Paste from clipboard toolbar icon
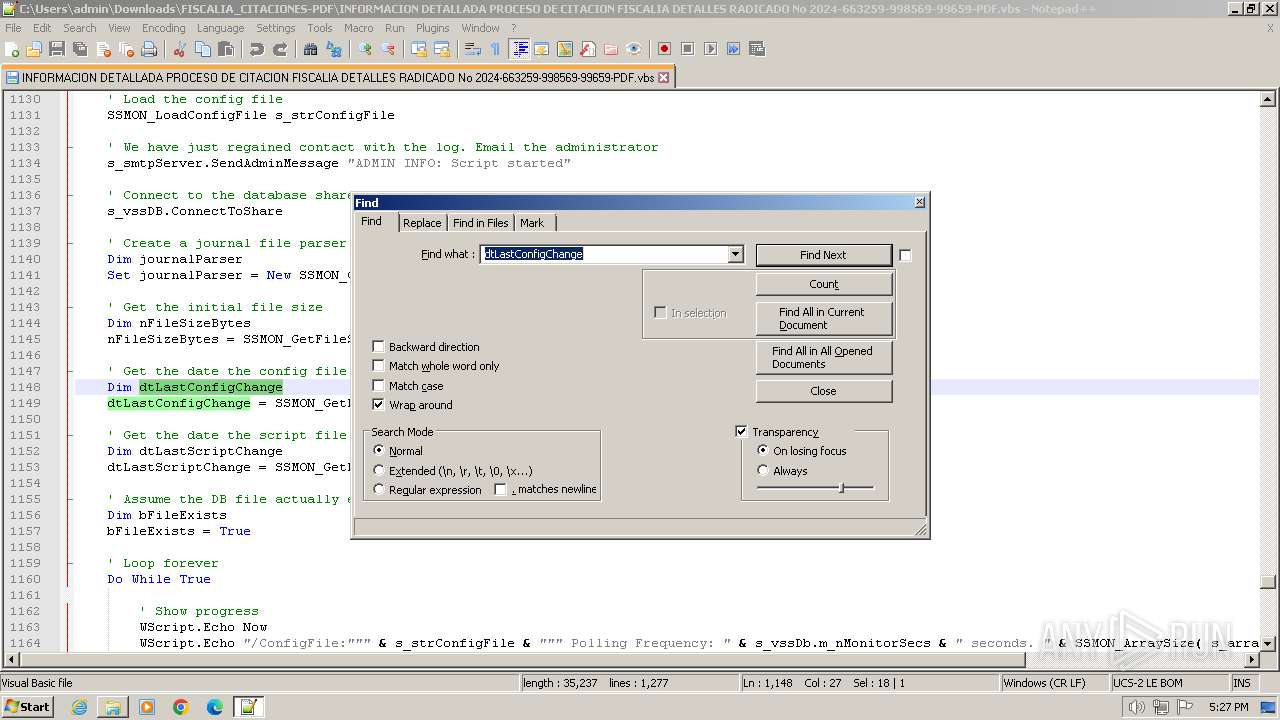This screenshot has height=720, width=1280. tap(225, 49)
